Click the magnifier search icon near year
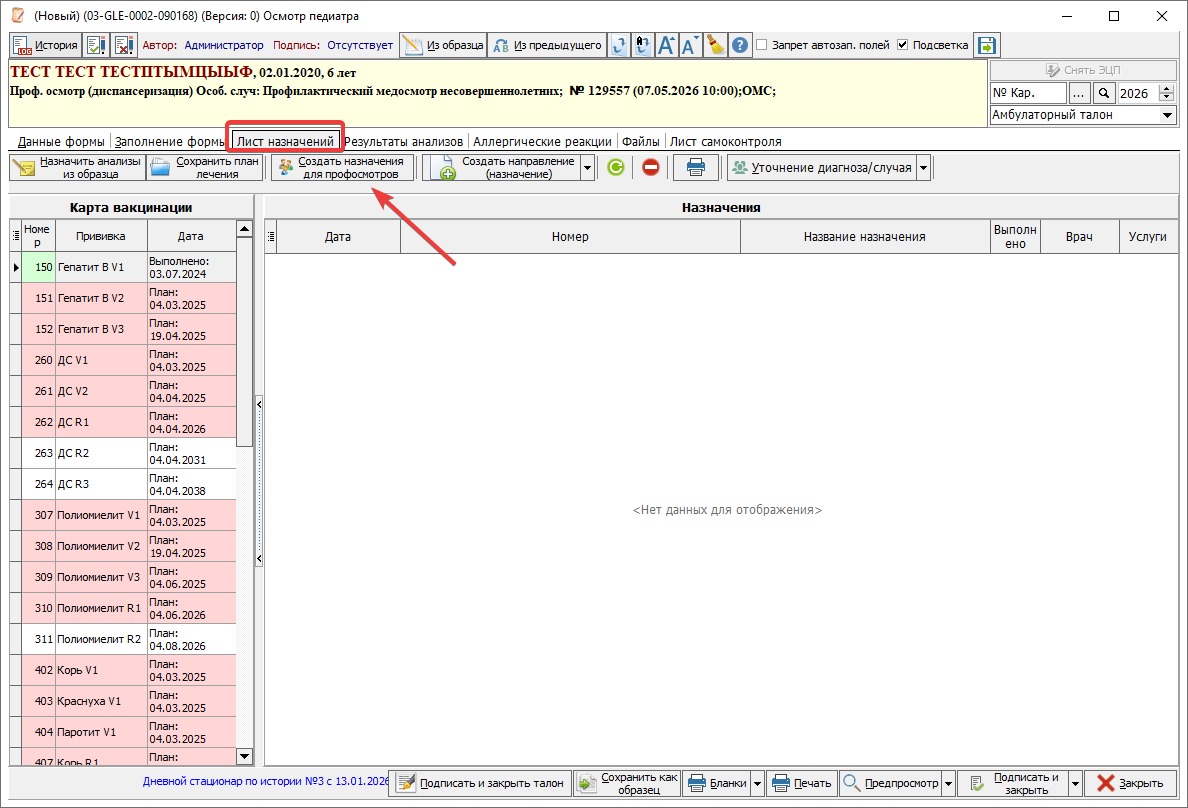 click(x=1104, y=93)
